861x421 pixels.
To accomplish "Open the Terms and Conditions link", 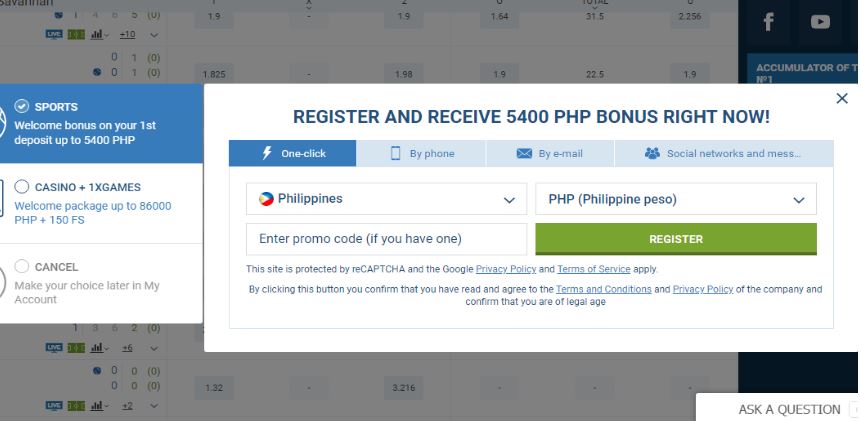I will (x=603, y=289).
